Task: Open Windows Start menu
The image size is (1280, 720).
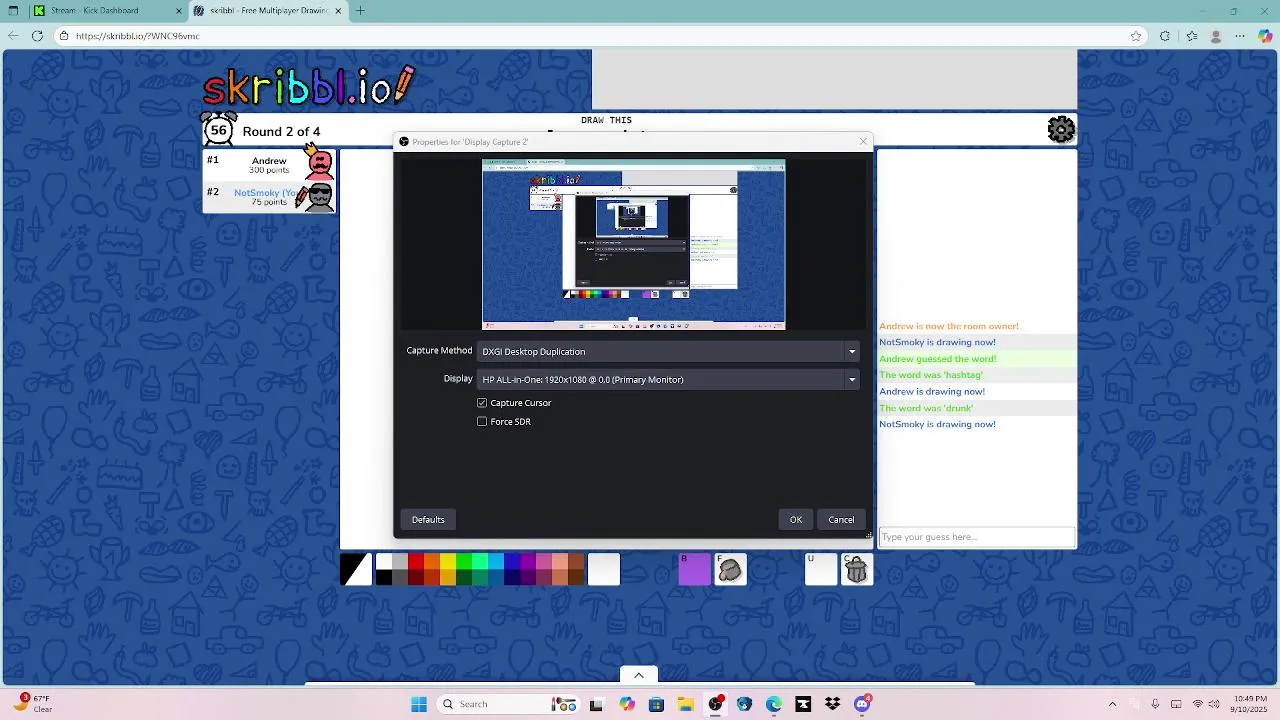Action: [x=419, y=704]
